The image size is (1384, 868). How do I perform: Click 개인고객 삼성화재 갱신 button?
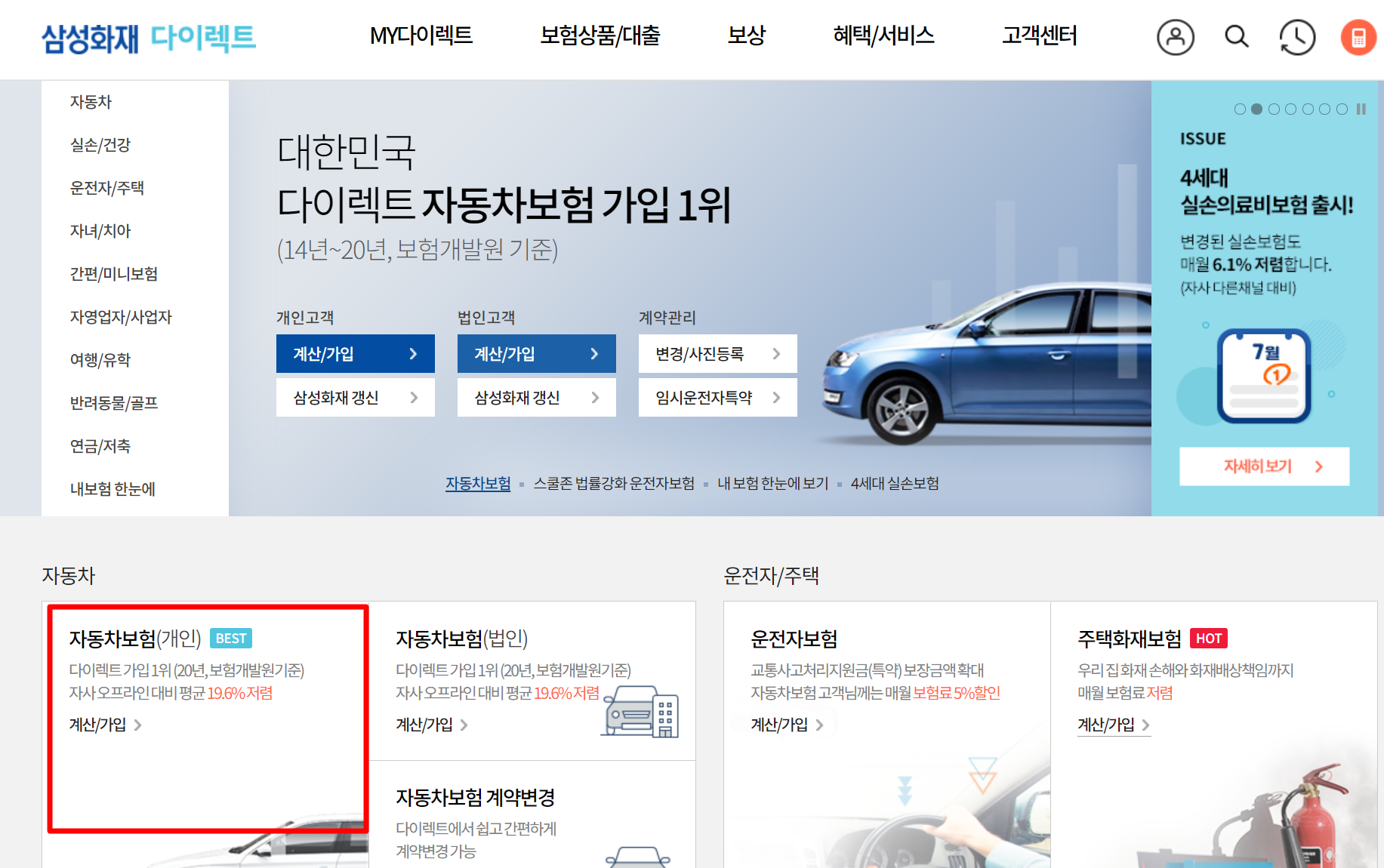(356, 397)
